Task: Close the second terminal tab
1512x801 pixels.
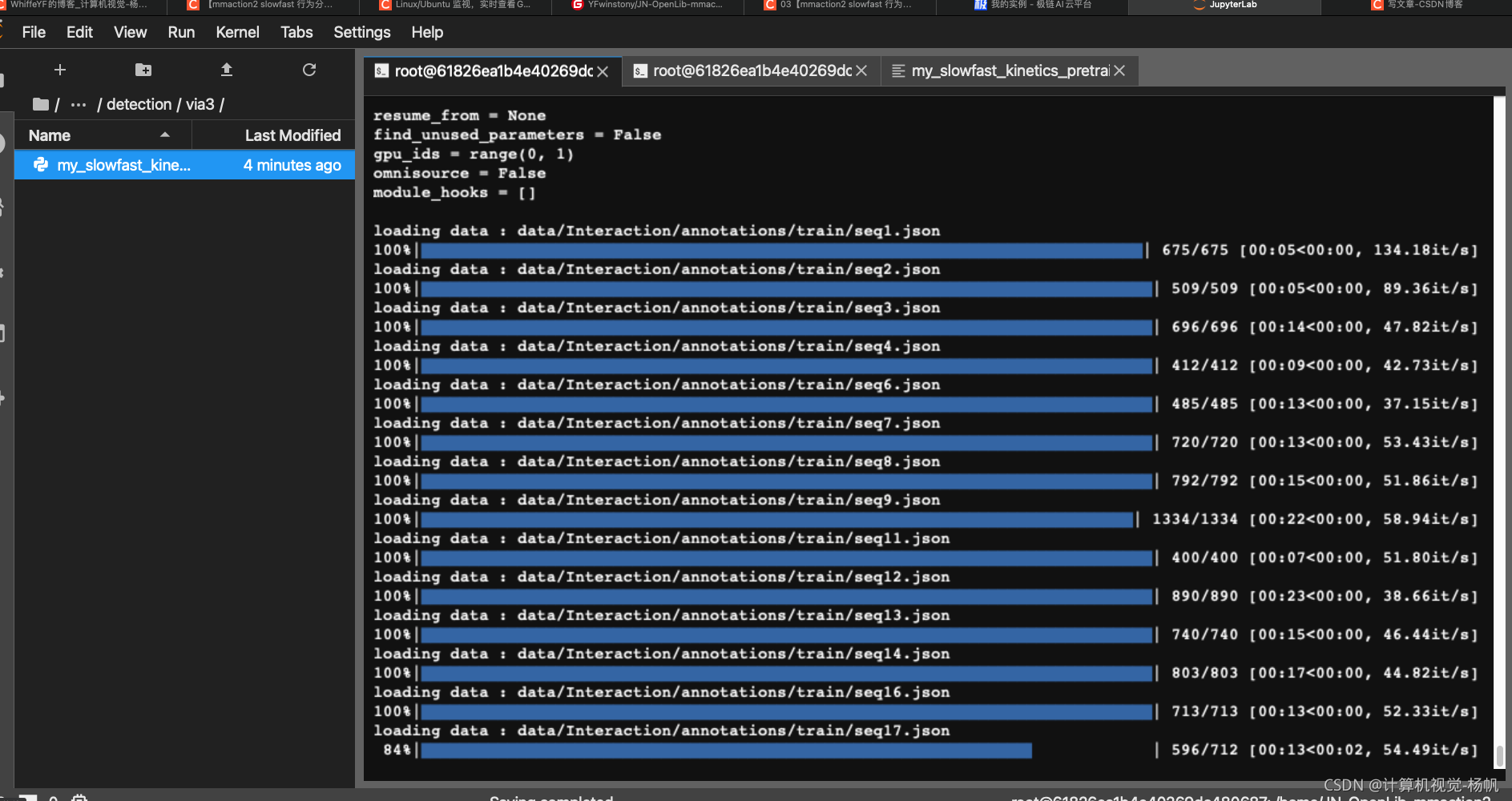Action: pos(861,71)
